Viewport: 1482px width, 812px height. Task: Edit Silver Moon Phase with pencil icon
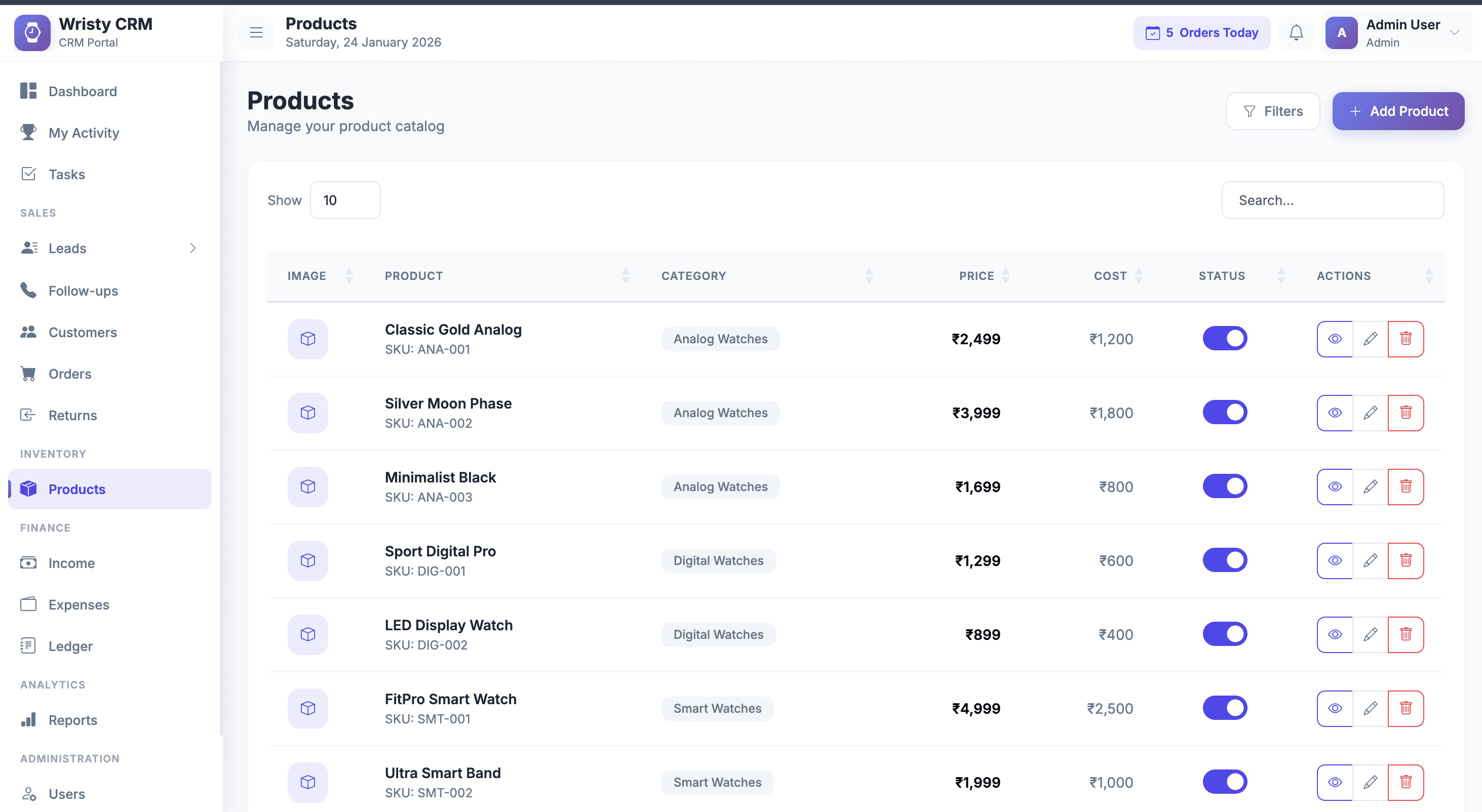click(1370, 412)
